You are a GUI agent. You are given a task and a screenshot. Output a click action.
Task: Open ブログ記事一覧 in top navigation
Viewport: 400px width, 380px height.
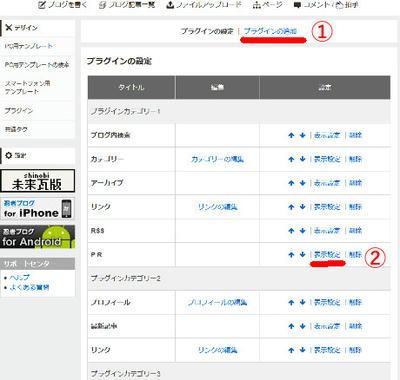[x=127, y=5]
